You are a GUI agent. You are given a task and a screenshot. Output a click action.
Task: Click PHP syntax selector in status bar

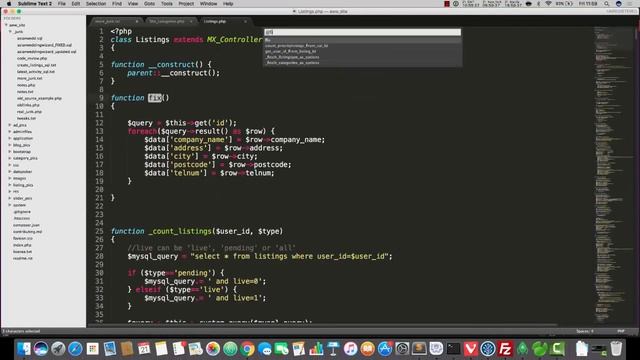pos(621,331)
